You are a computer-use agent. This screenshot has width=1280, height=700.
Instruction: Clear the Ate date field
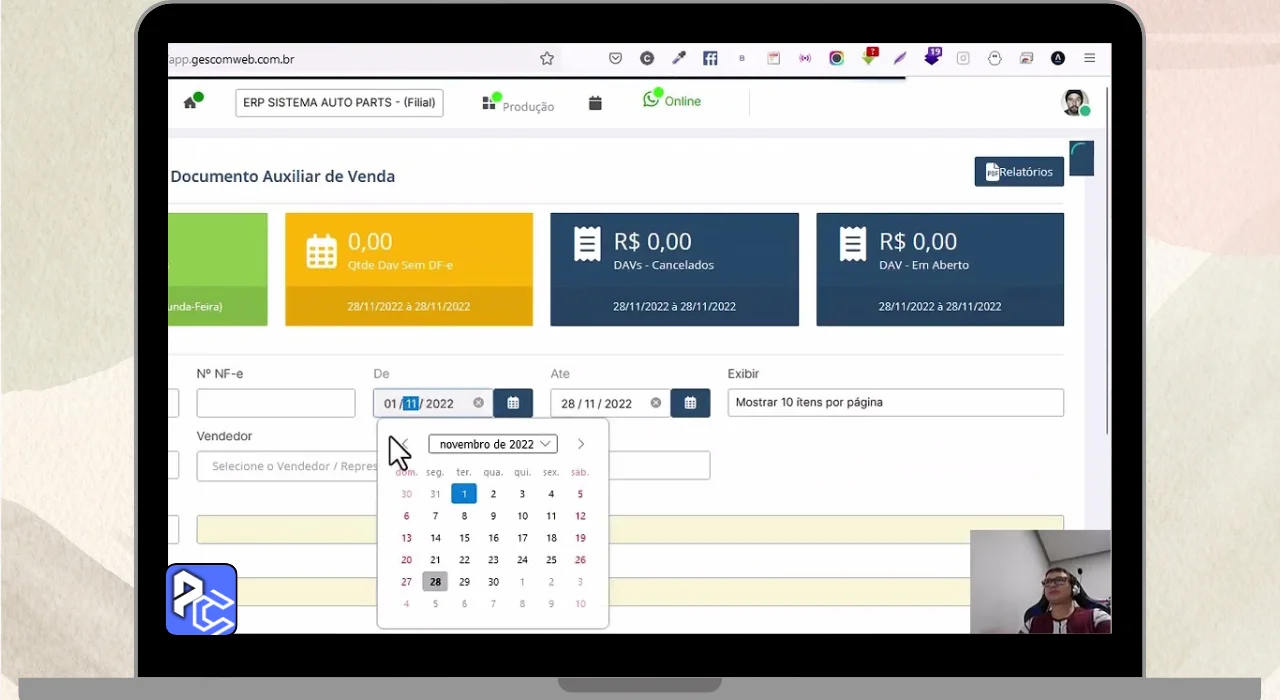(x=655, y=403)
